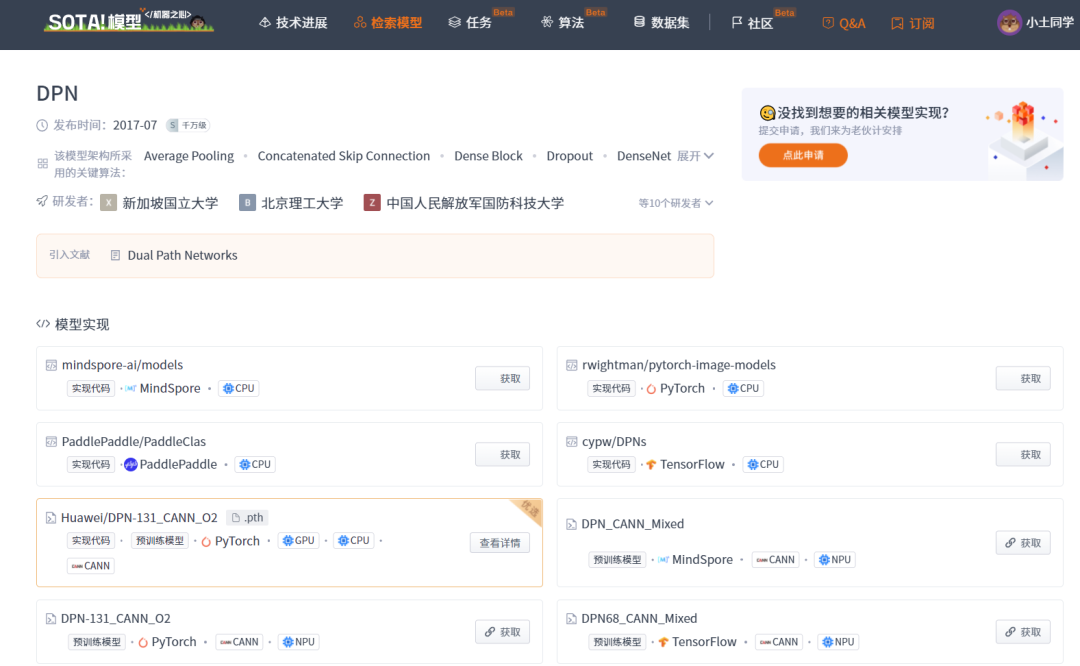Screen dimensions: 1080x666
Task: Open the Dual Path Networks paper
Action: (x=182, y=255)
